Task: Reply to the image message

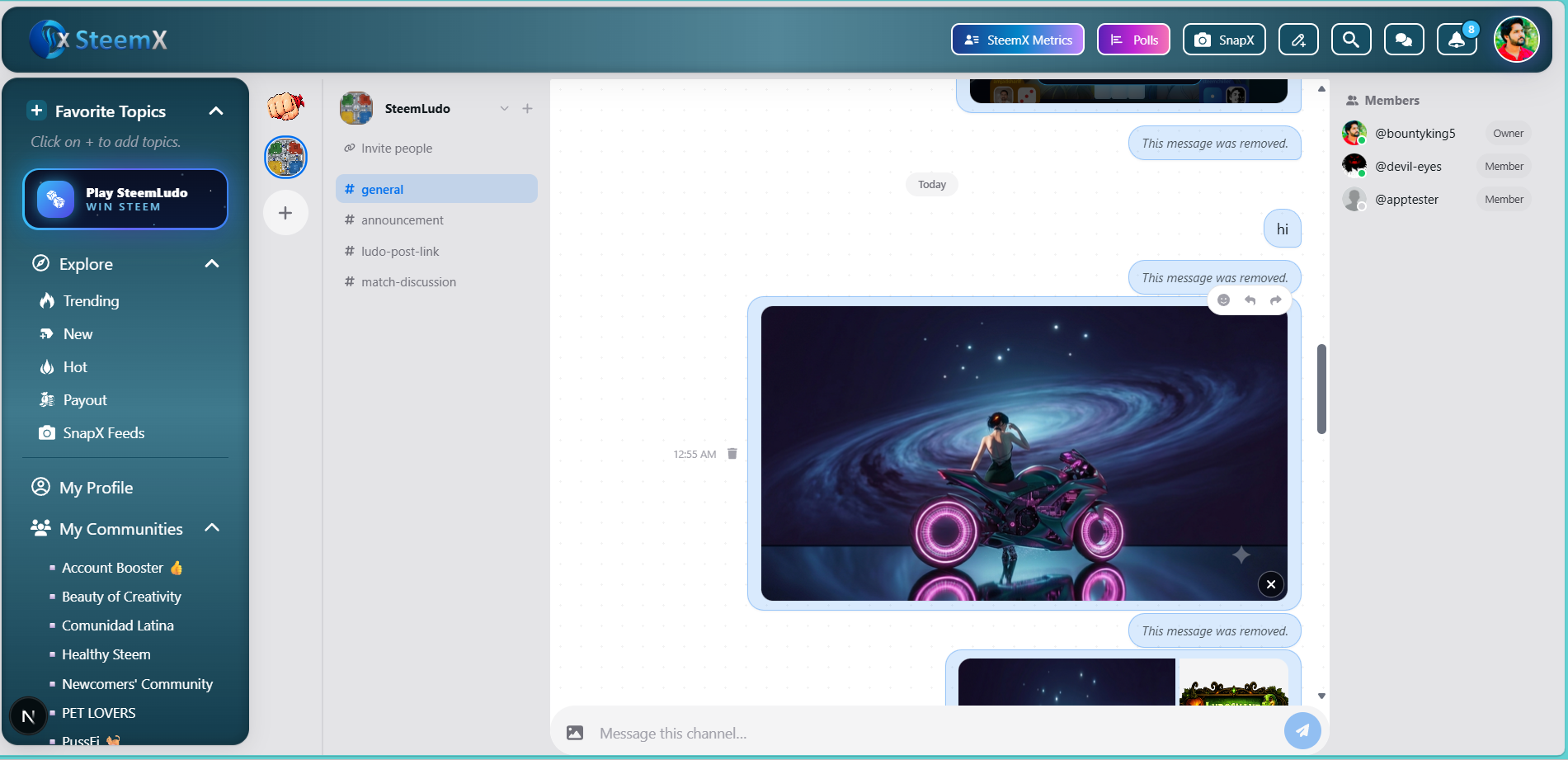Action: pyautogui.click(x=1250, y=300)
